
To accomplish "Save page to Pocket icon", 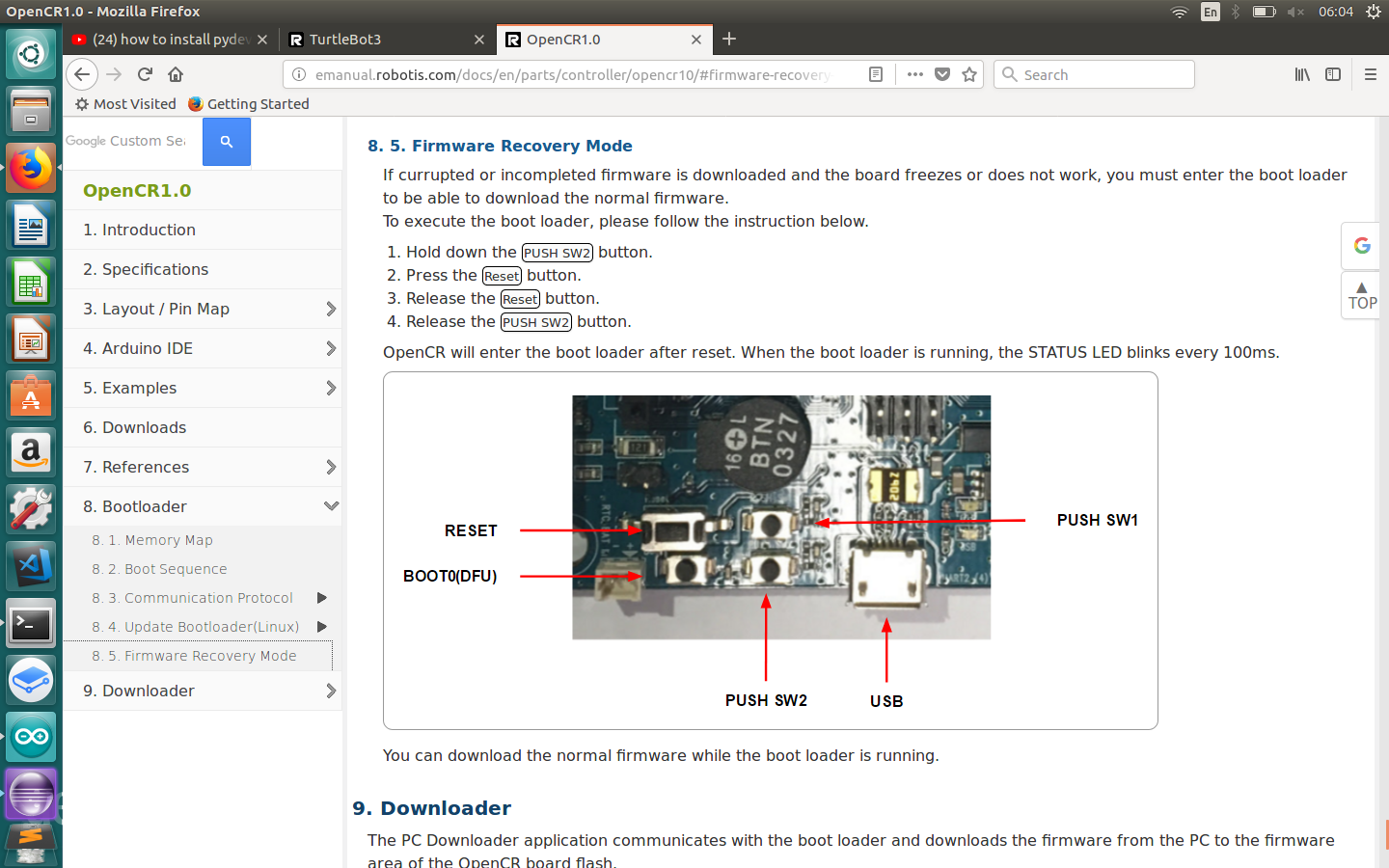I will pyautogui.click(x=942, y=74).
